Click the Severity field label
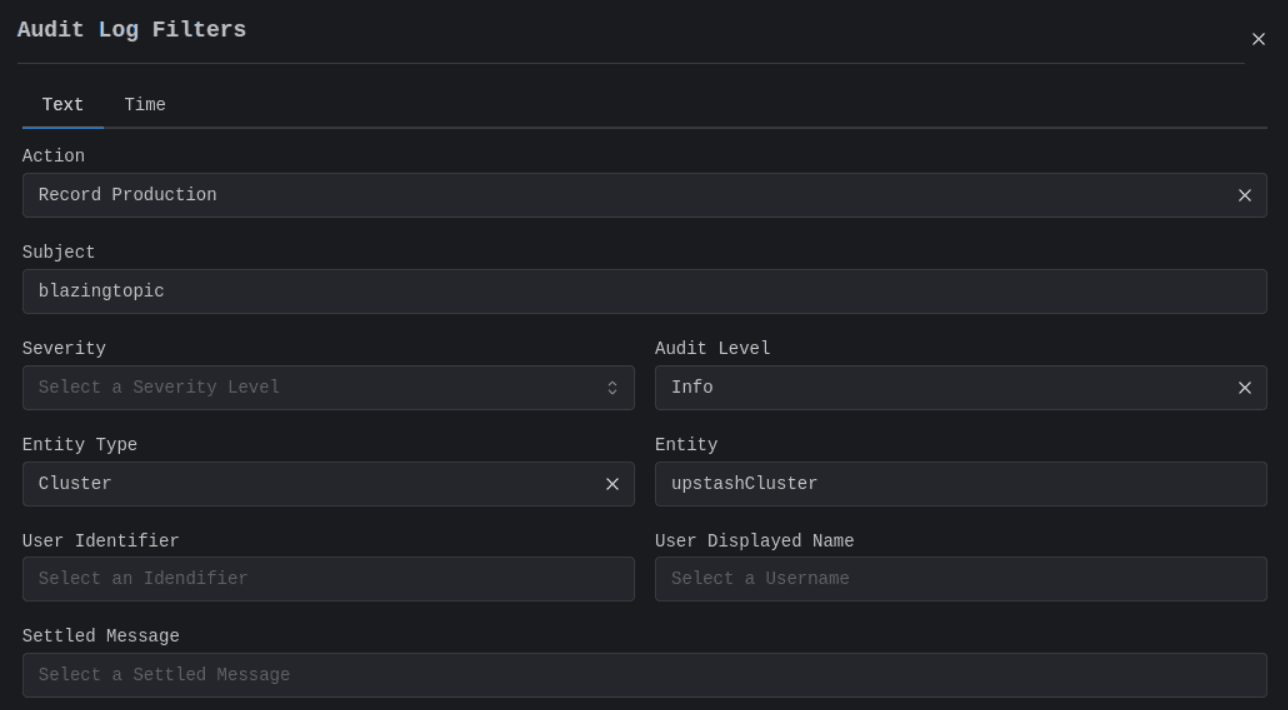This screenshot has height=710, width=1288. 64,349
